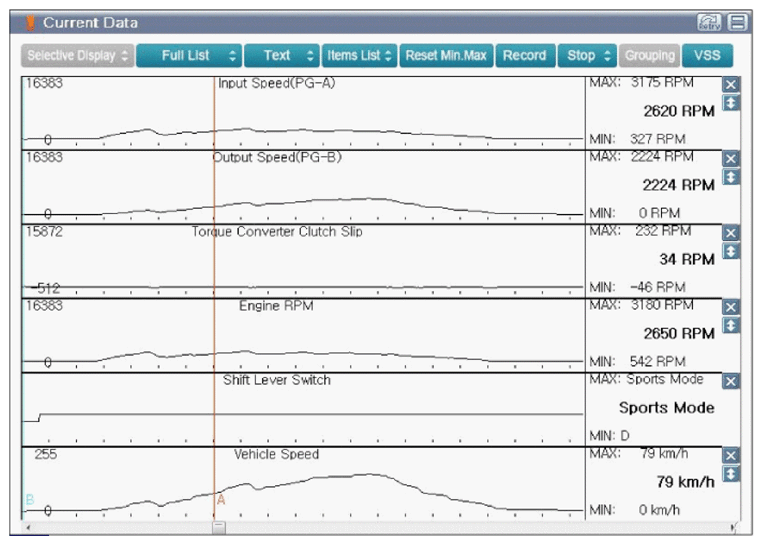Click the MIN 542 RPM reading
This screenshot has width=763, height=545.
637,362
